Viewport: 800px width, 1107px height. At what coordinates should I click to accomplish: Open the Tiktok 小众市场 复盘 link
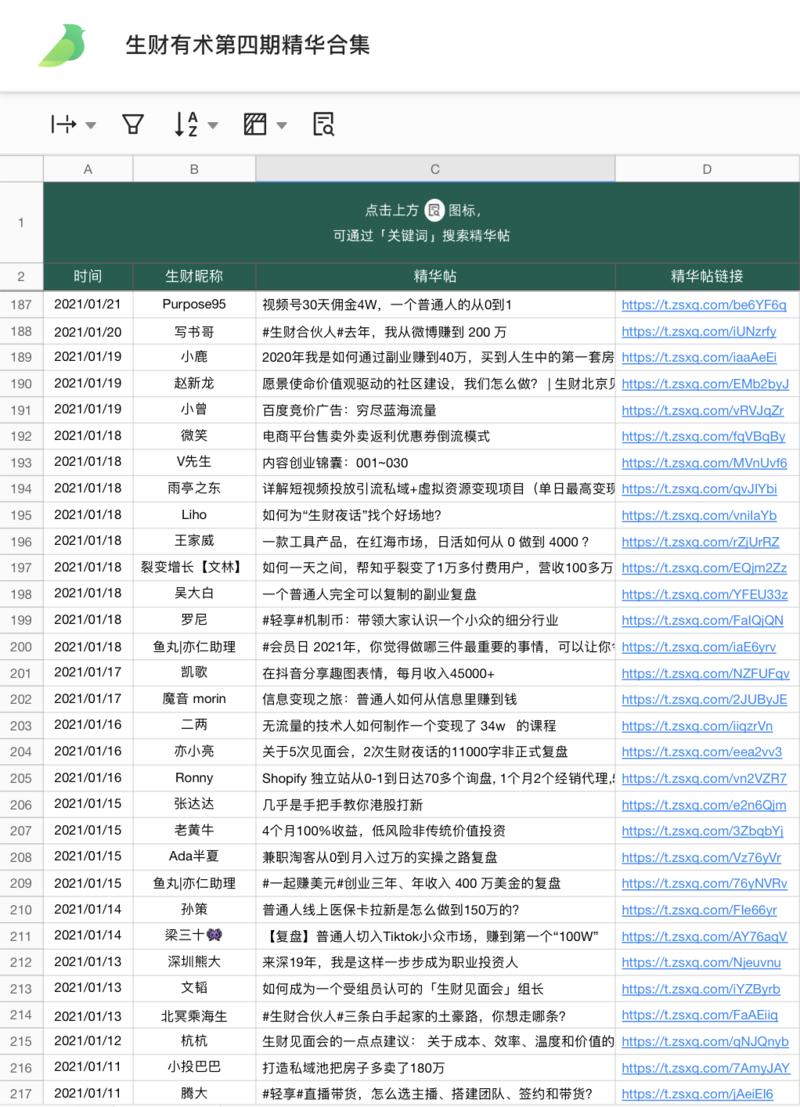pyautogui.click(x=703, y=936)
